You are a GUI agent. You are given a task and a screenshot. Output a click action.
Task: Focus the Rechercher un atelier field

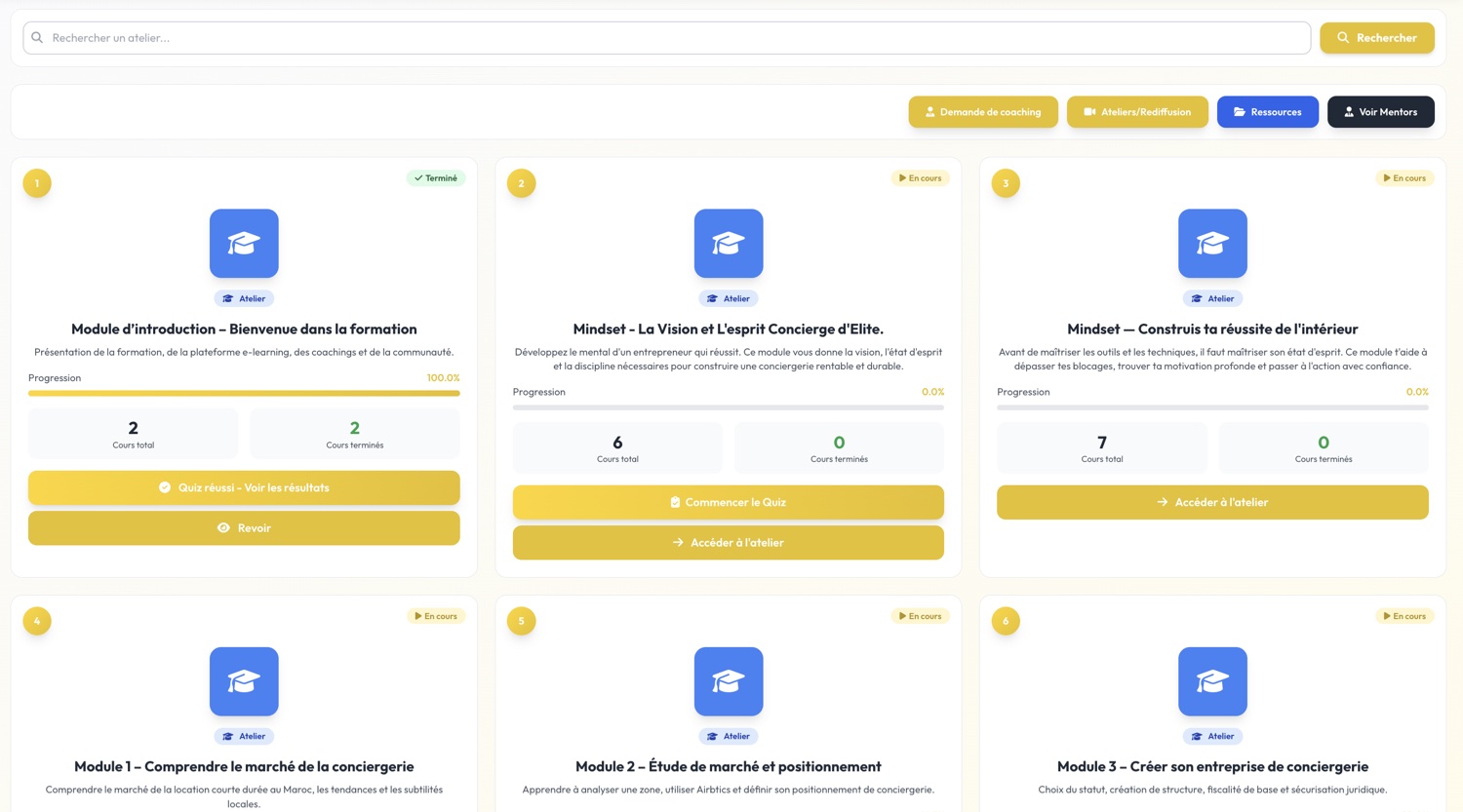[667, 38]
